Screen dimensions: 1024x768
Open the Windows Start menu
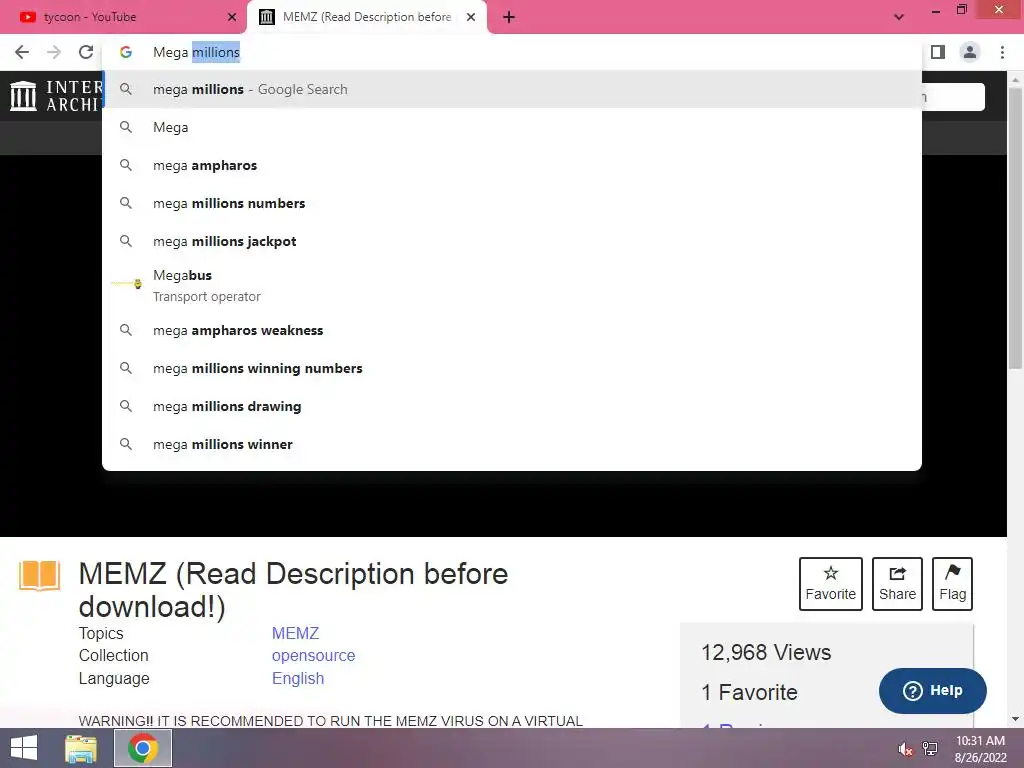24,748
